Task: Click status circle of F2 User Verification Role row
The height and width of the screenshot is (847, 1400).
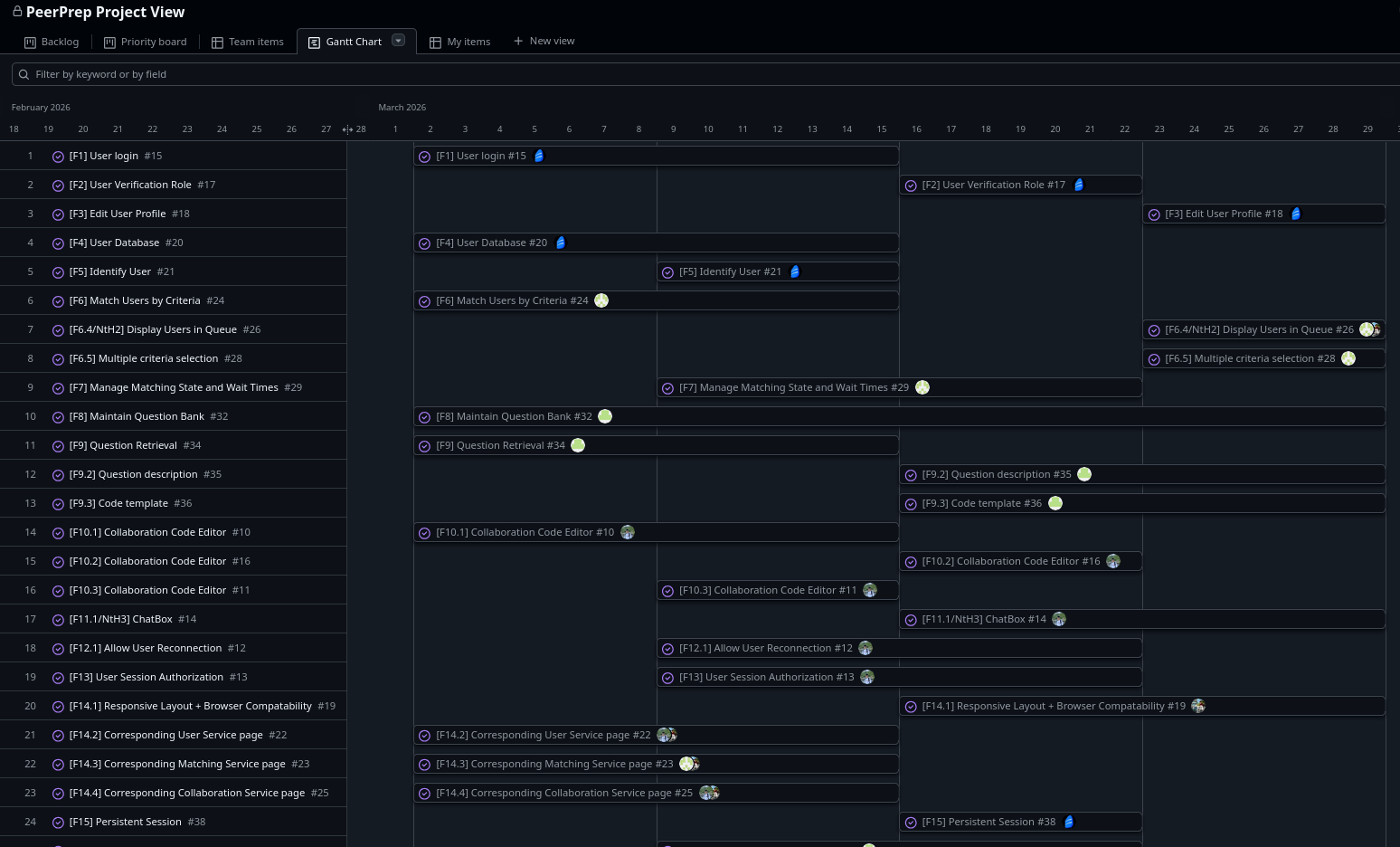Action: pyautogui.click(x=58, y=186)
